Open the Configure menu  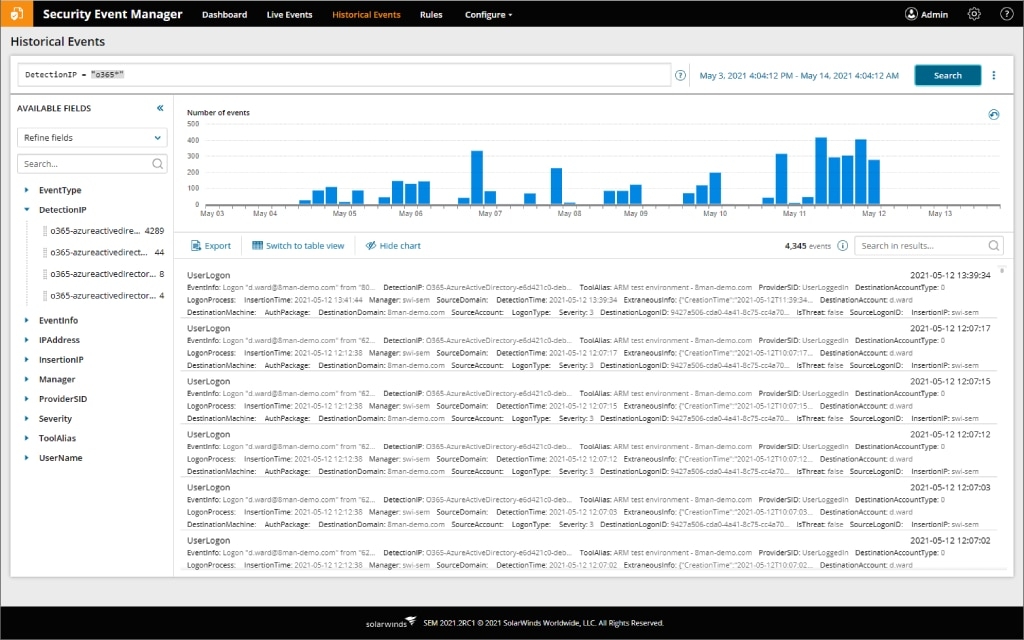[x=488, y=14]
